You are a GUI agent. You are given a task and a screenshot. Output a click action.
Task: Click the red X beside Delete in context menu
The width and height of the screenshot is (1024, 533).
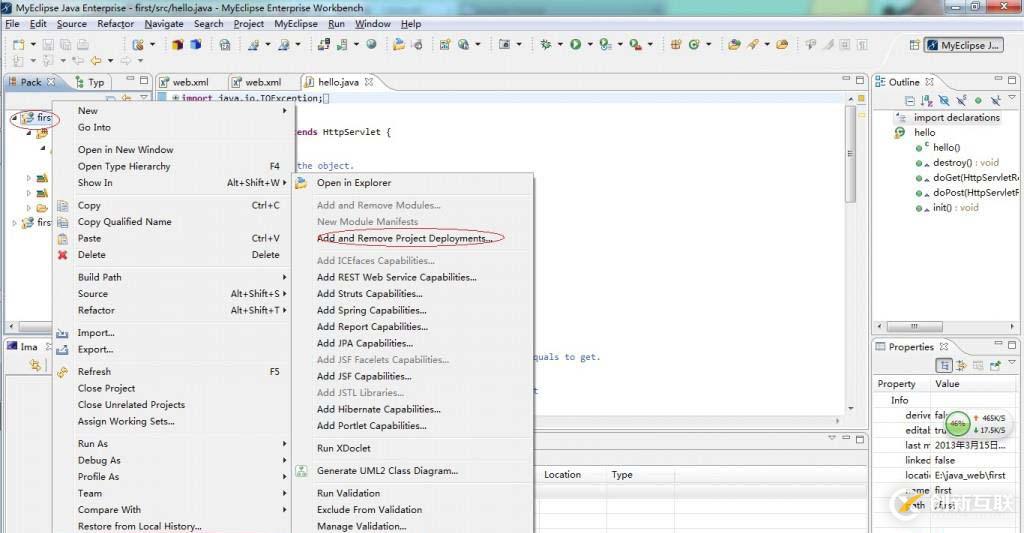[63, 255]
